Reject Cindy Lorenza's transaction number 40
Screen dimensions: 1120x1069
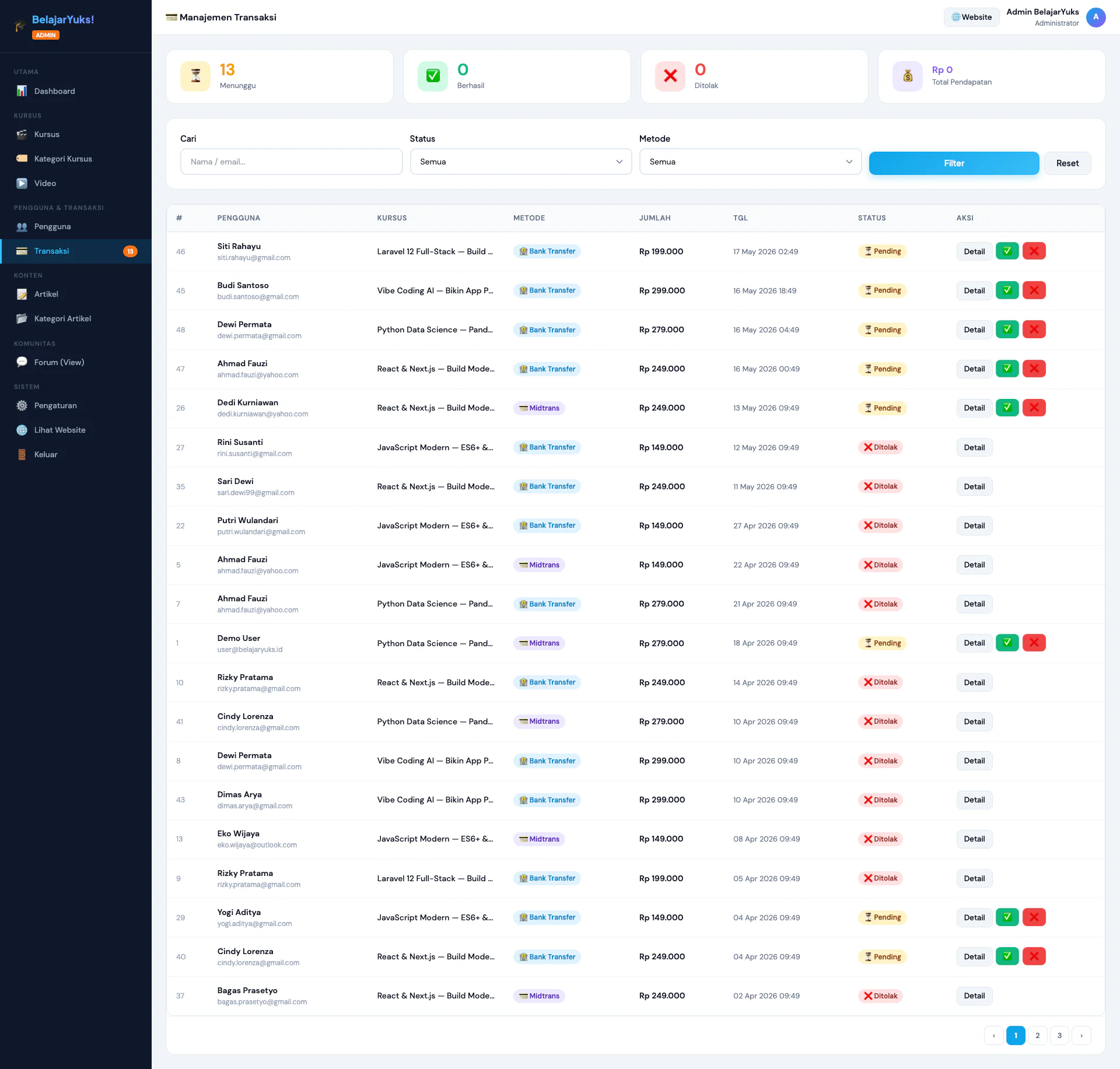[1034, 956]
